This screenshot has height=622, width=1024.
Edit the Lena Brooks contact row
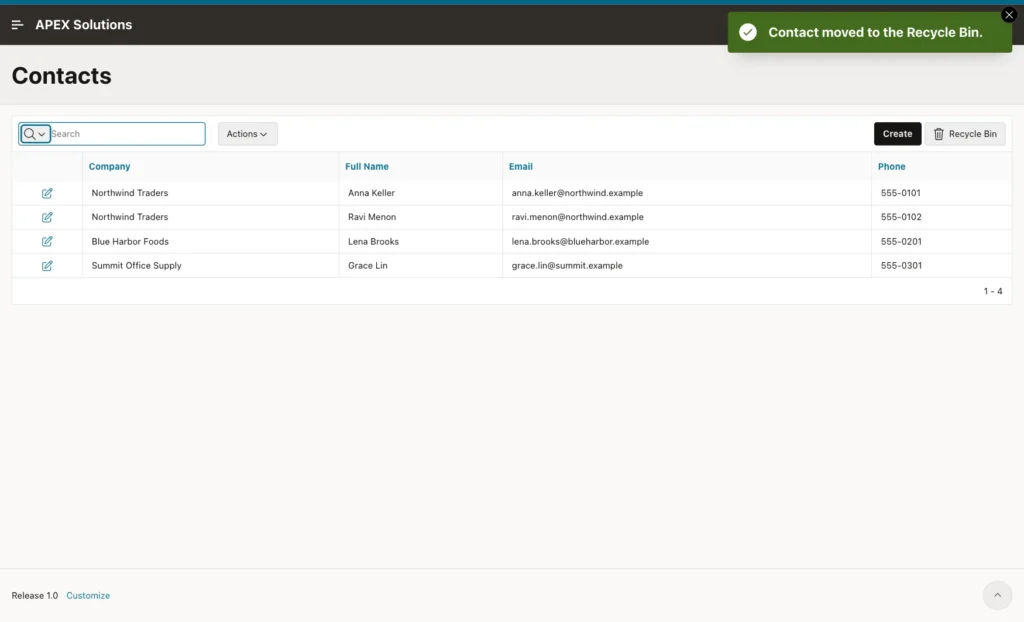tap(47, 242)
